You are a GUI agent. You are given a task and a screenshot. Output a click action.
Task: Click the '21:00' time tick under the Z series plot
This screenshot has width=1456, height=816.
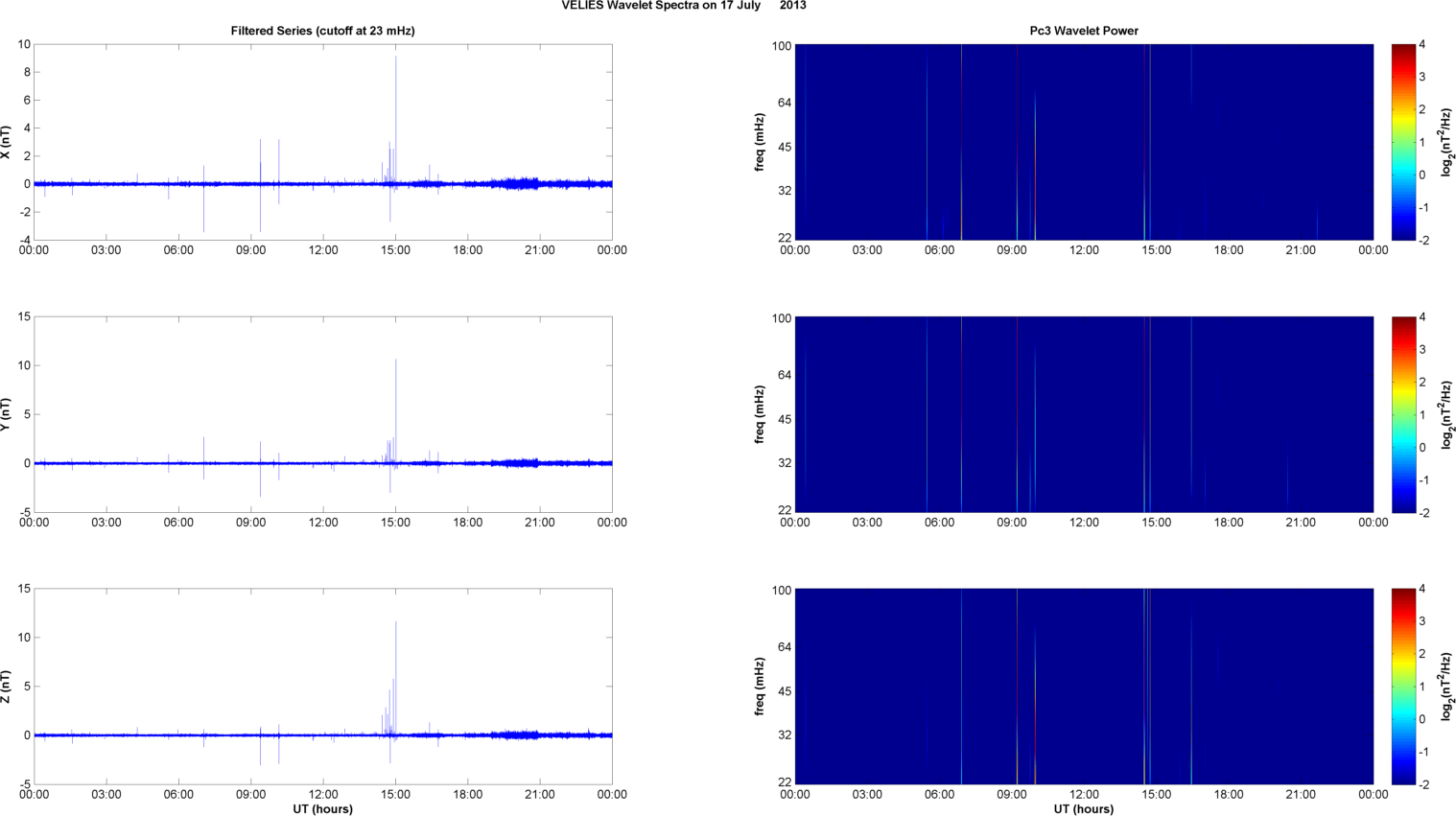coord(540,794)
